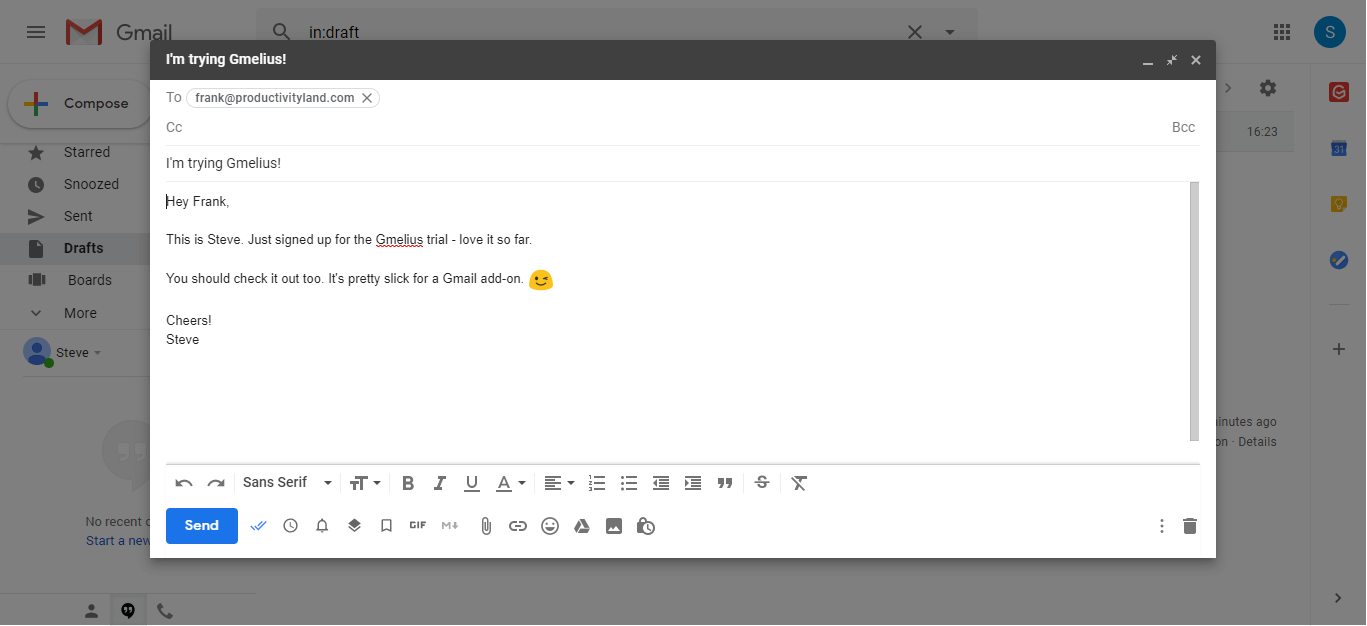Insert a link
The width and height of the screenshot is (1367, 626).
[518, 526]
